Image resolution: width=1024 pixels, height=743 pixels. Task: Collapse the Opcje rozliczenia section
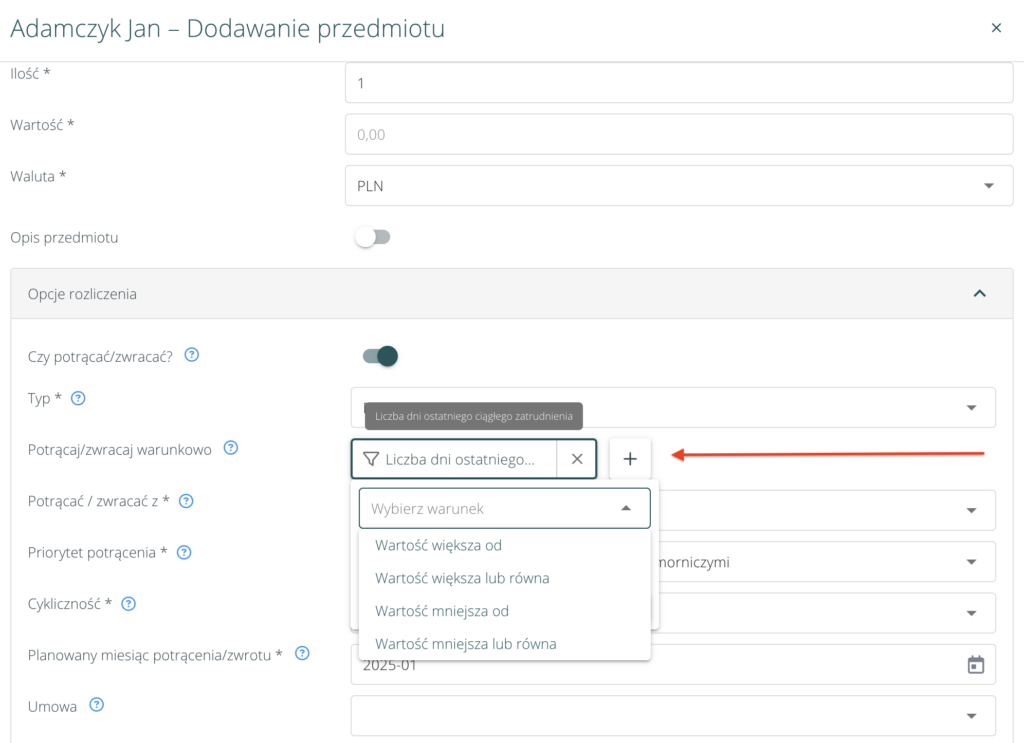[x=979, y=294]
